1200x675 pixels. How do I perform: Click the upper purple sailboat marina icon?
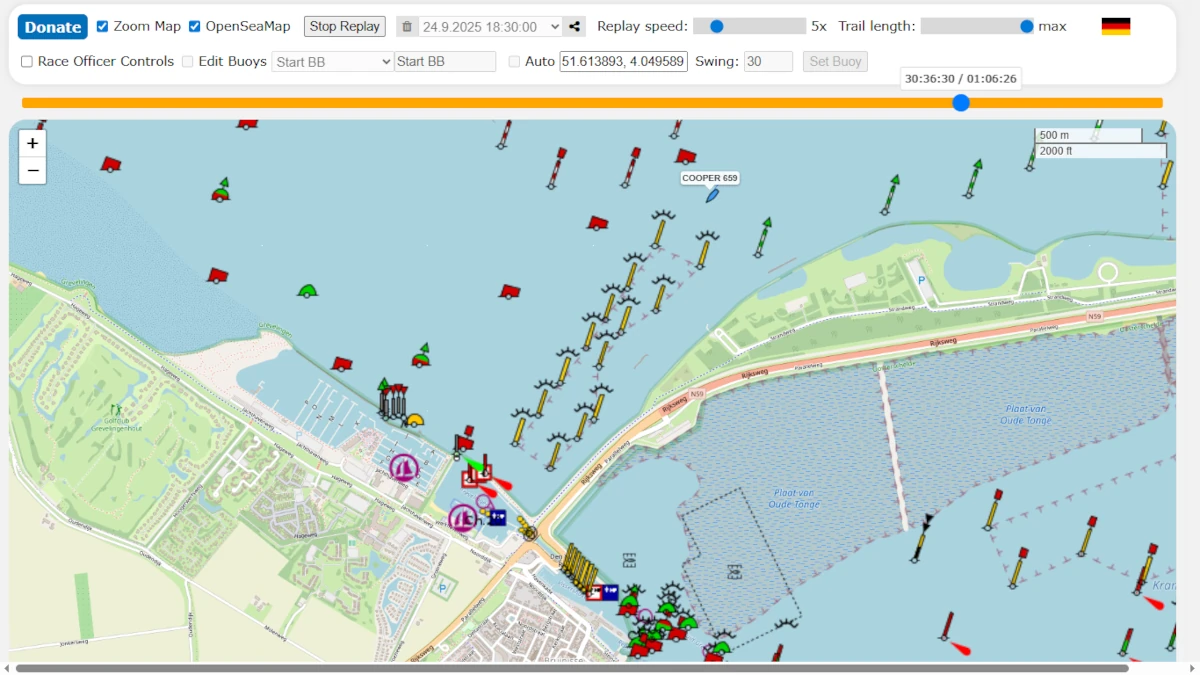coord(403,467)
